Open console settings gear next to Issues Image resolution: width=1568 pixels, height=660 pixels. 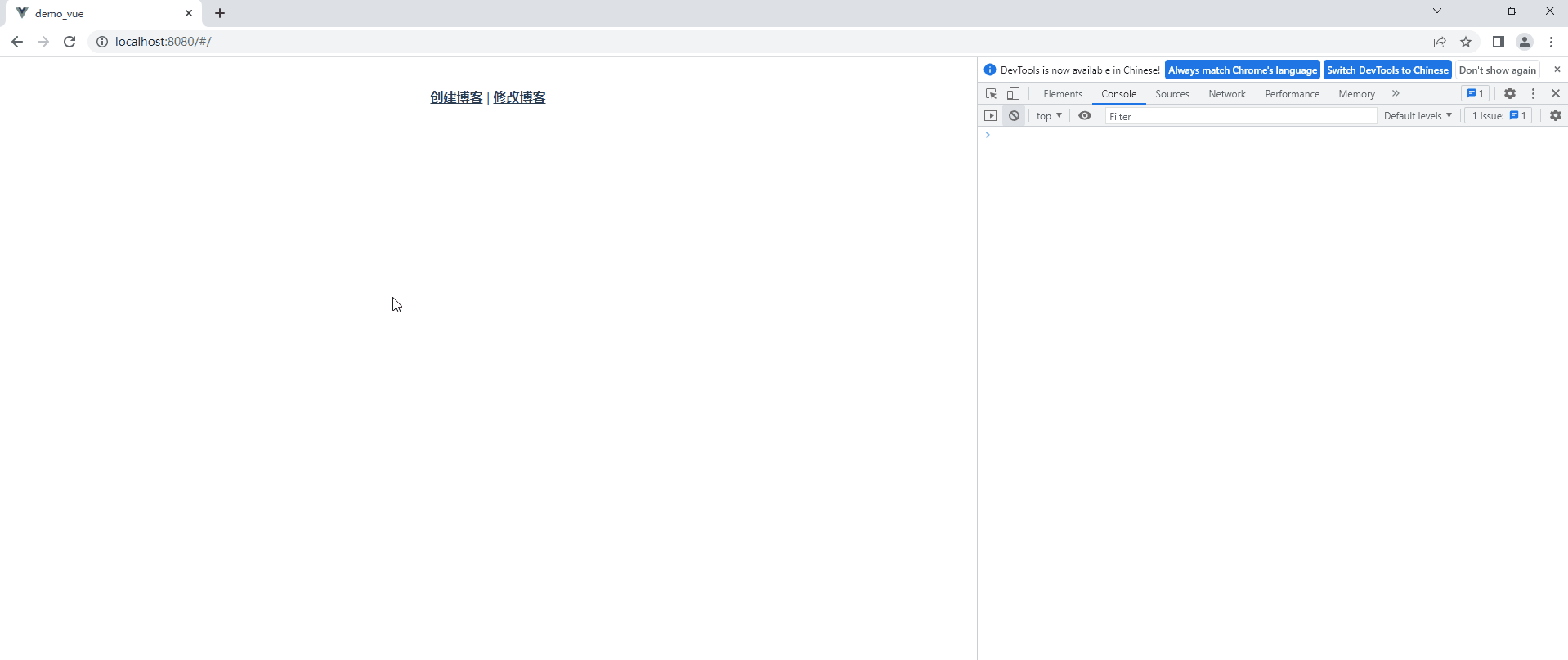[1555, 116]
